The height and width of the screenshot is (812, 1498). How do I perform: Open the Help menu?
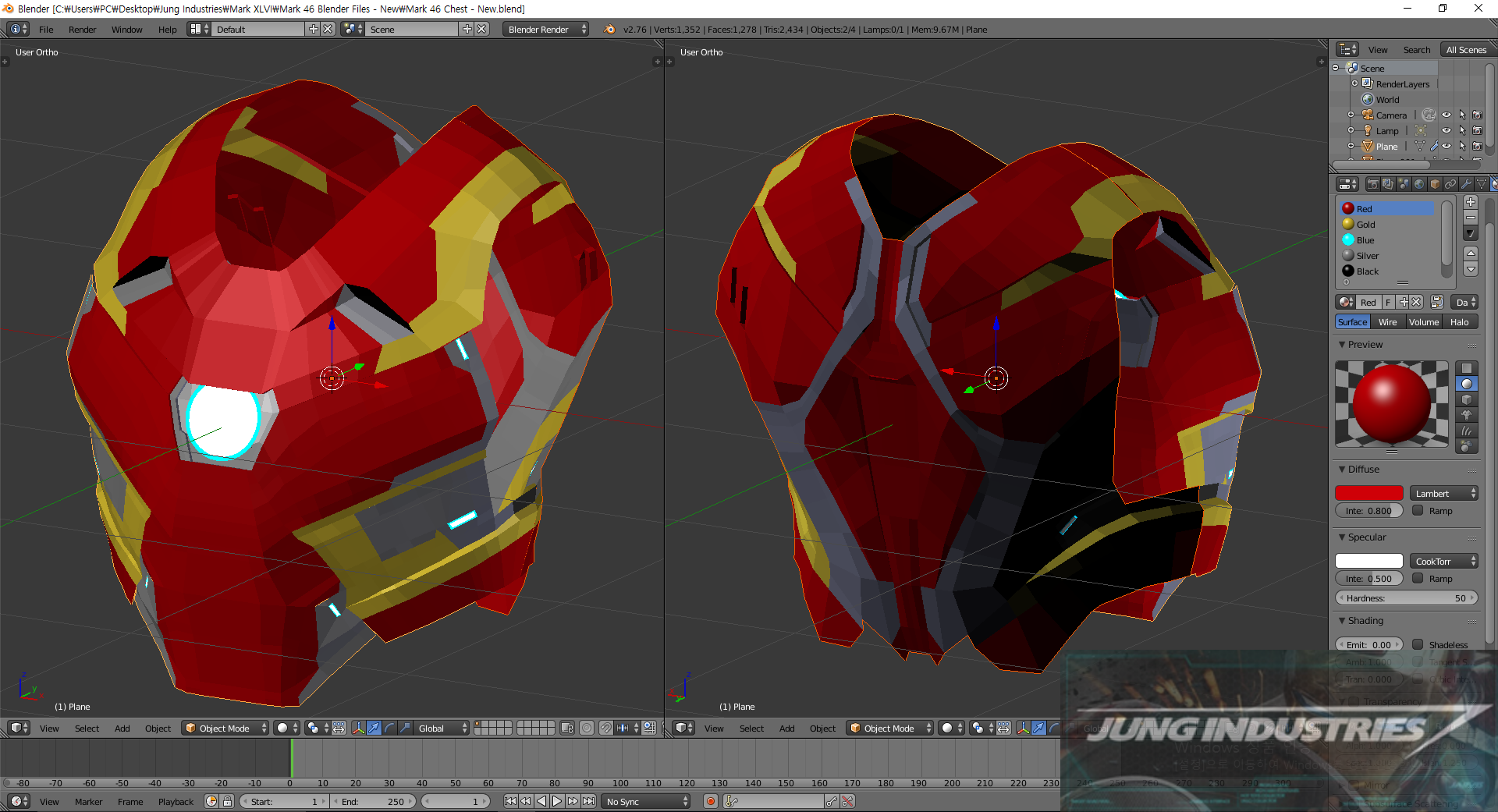point(167,29)
